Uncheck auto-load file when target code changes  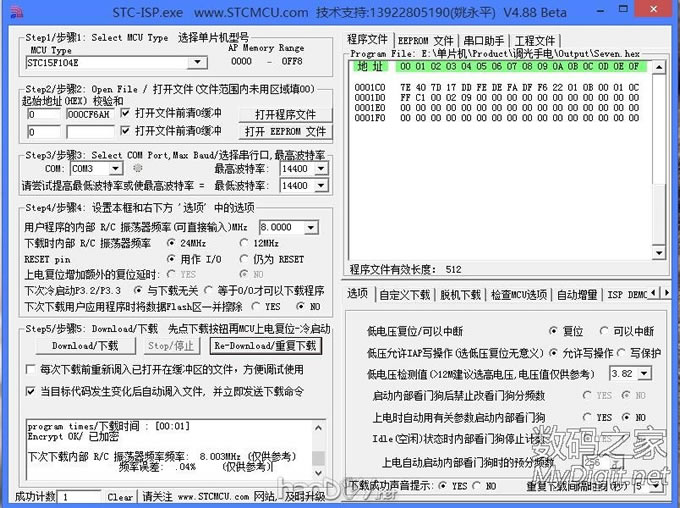30,390
